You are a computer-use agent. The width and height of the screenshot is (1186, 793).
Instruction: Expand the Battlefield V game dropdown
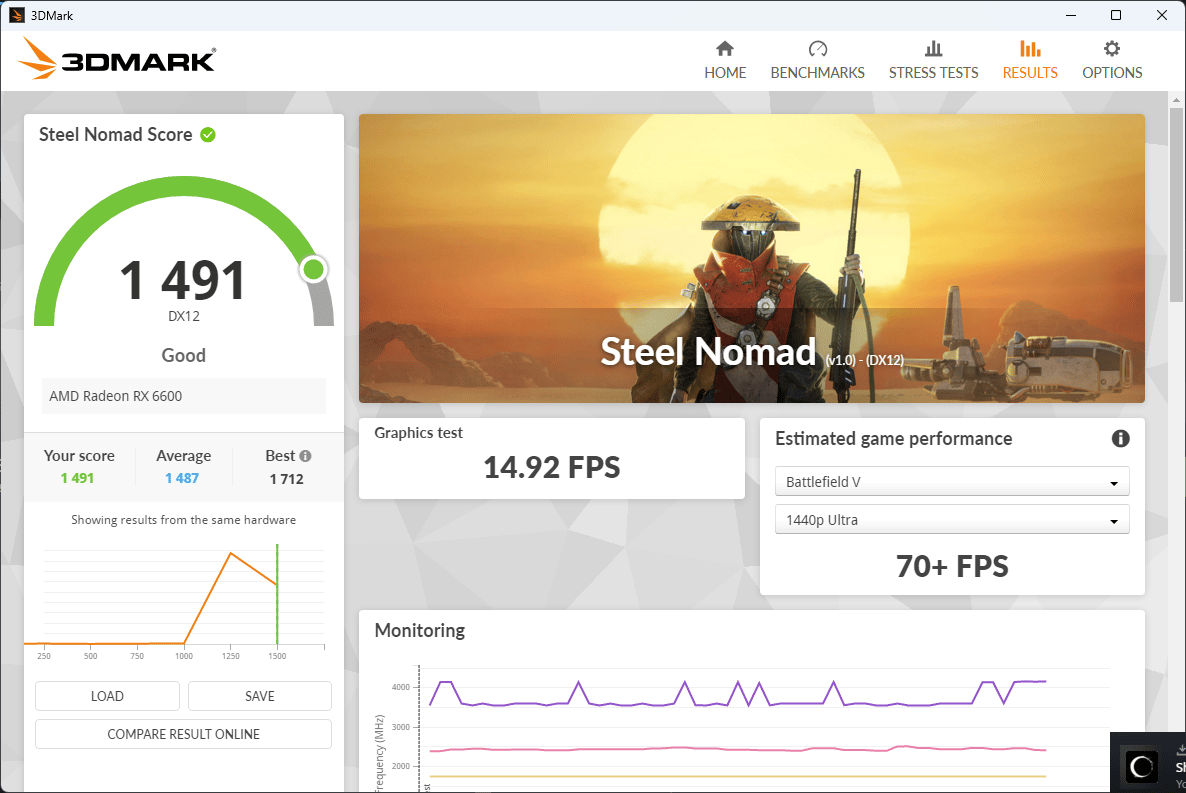coord(952,481)
